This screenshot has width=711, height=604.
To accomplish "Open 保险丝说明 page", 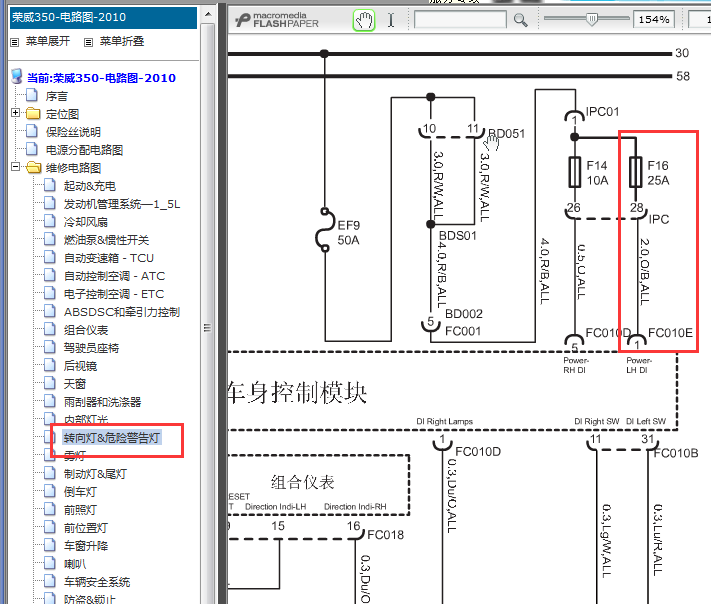I will (73, 132).
